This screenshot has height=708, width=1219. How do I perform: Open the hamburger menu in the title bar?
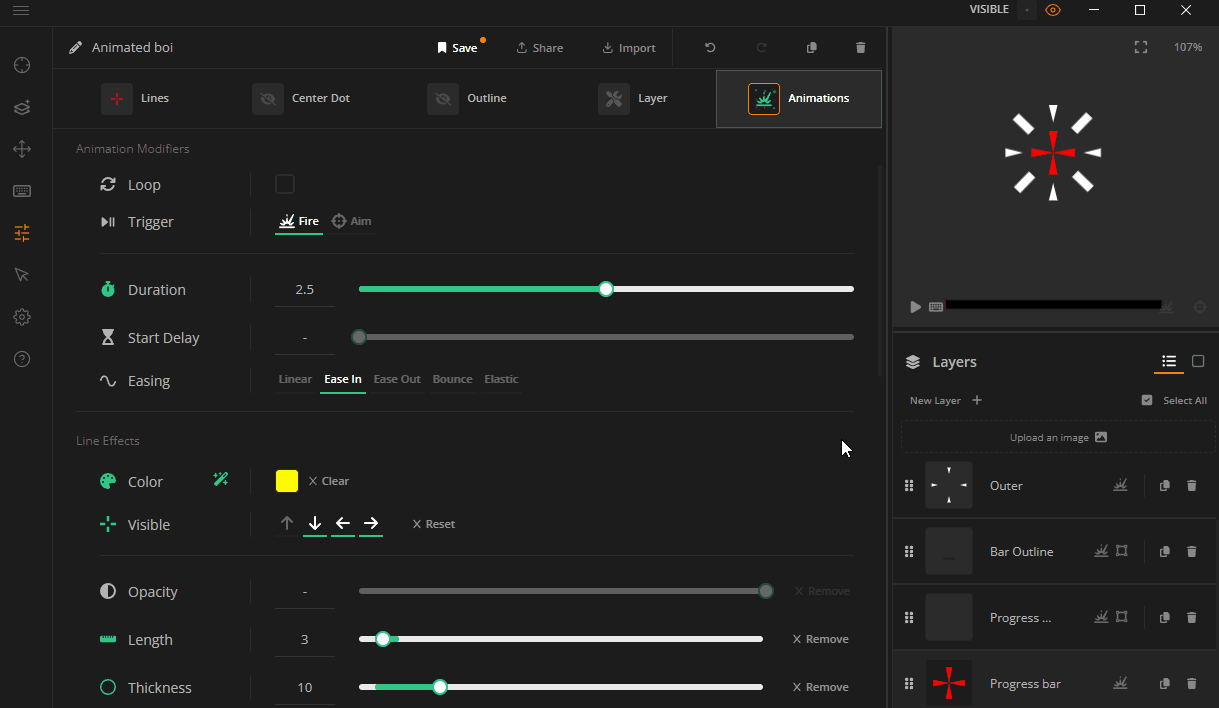[x=21, y=10]
